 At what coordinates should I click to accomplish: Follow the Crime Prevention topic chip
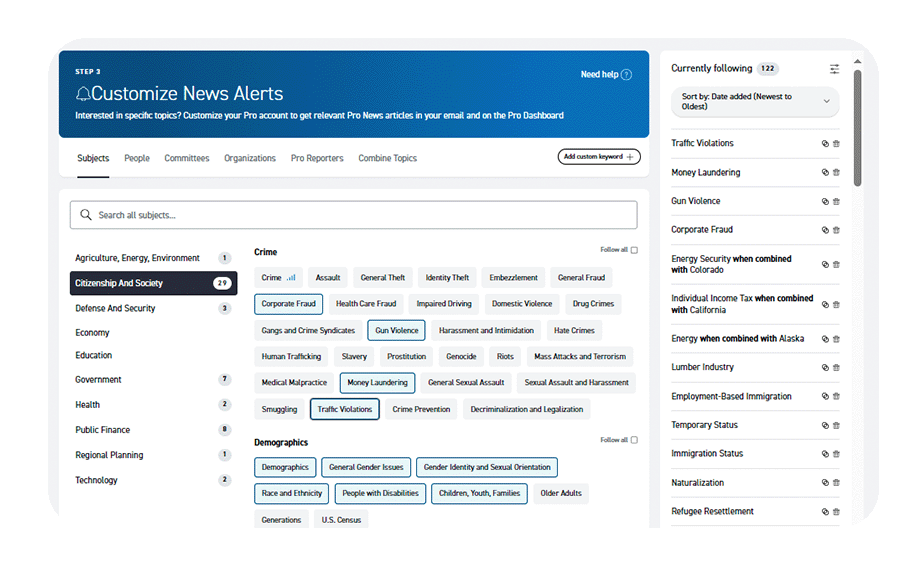[x=421, y=409]
